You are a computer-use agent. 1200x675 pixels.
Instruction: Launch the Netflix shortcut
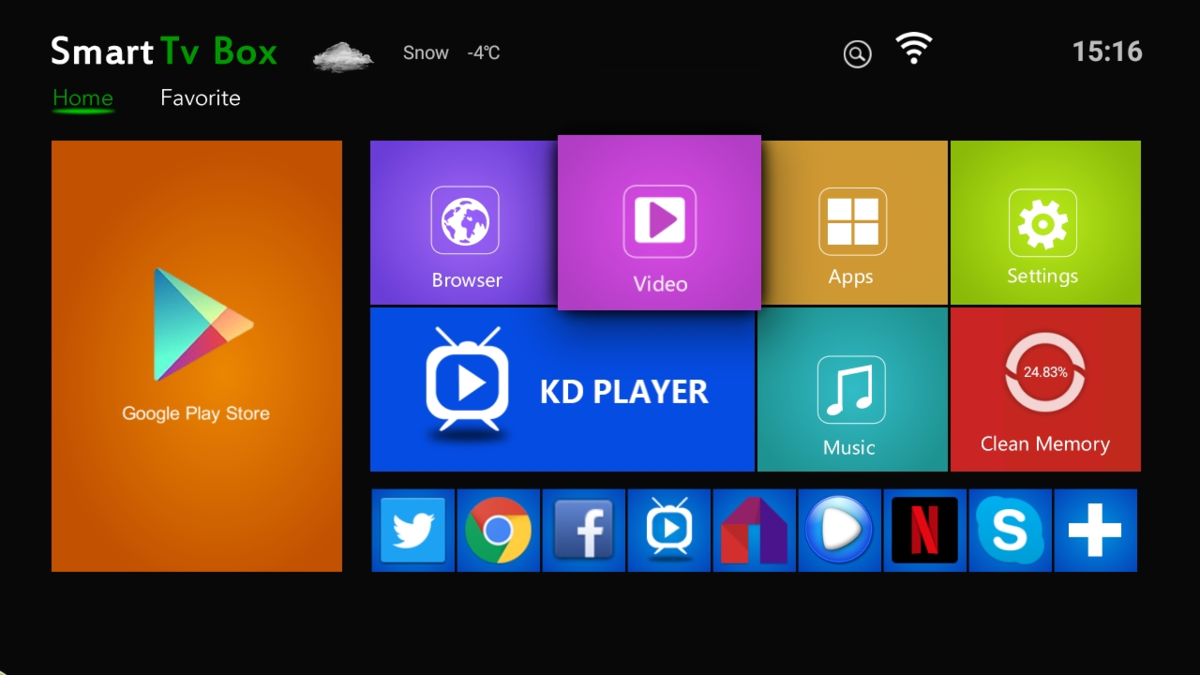tap(925, 530)
